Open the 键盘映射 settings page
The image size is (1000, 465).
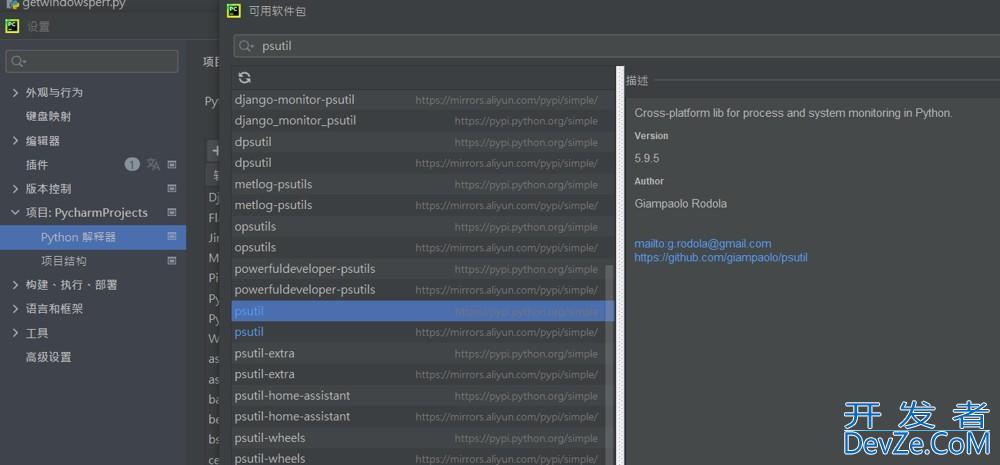(x=48, y=117)
